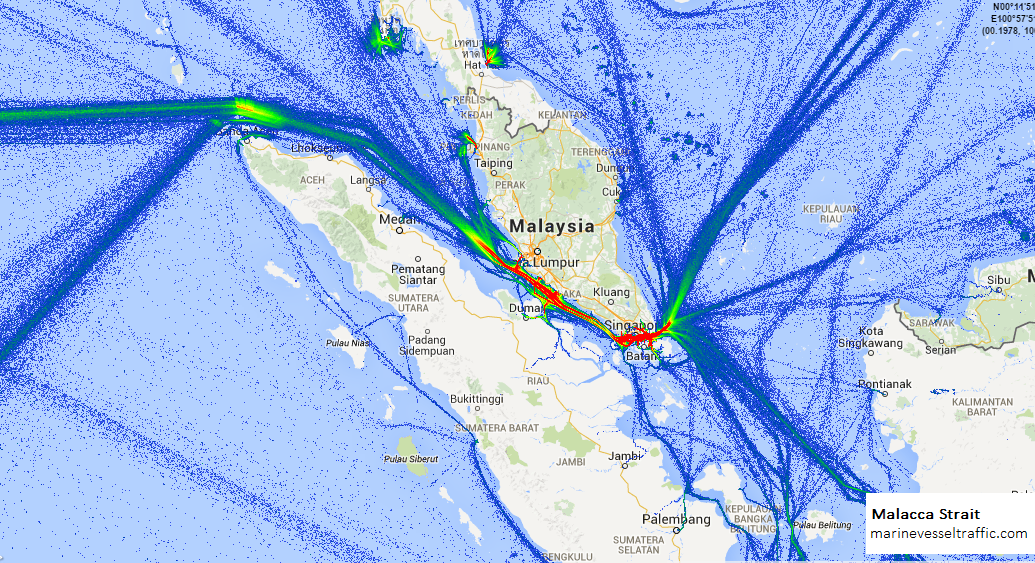
Task: Select the Kluang town label
Action: (x=612, y=292)
